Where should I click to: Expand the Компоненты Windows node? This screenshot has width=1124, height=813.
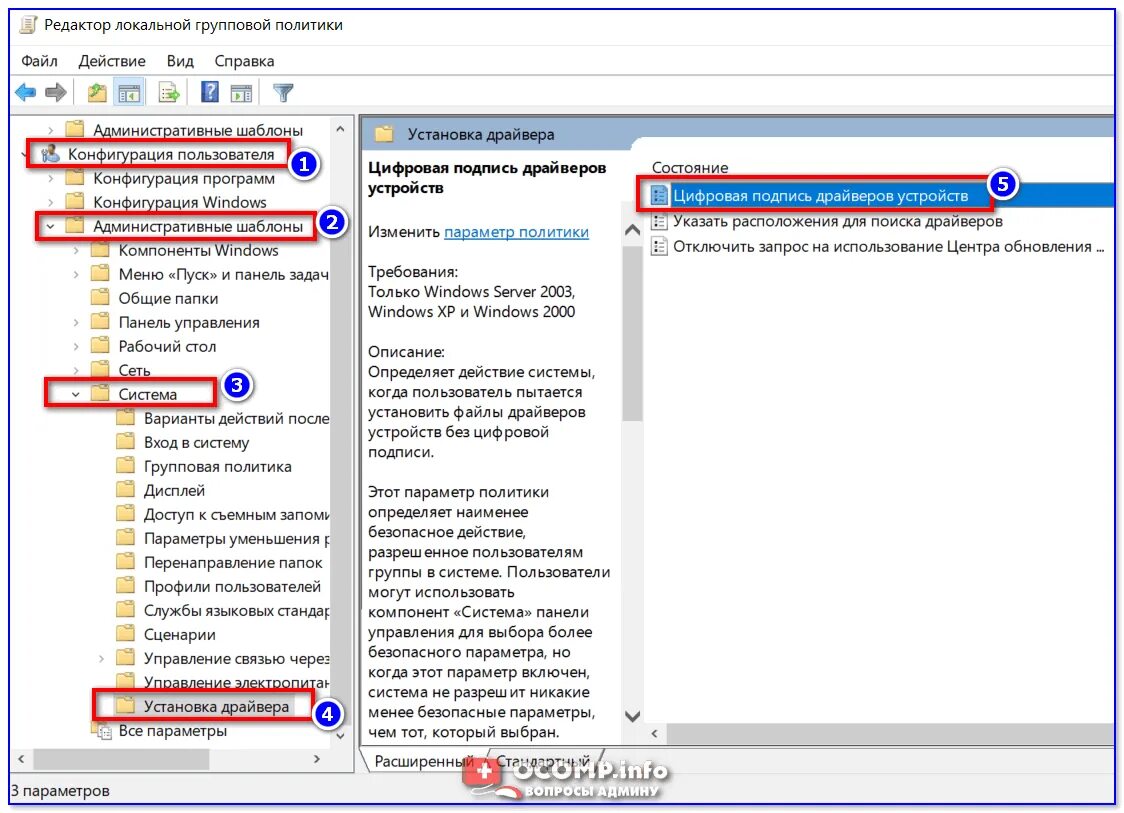(75, 251)
